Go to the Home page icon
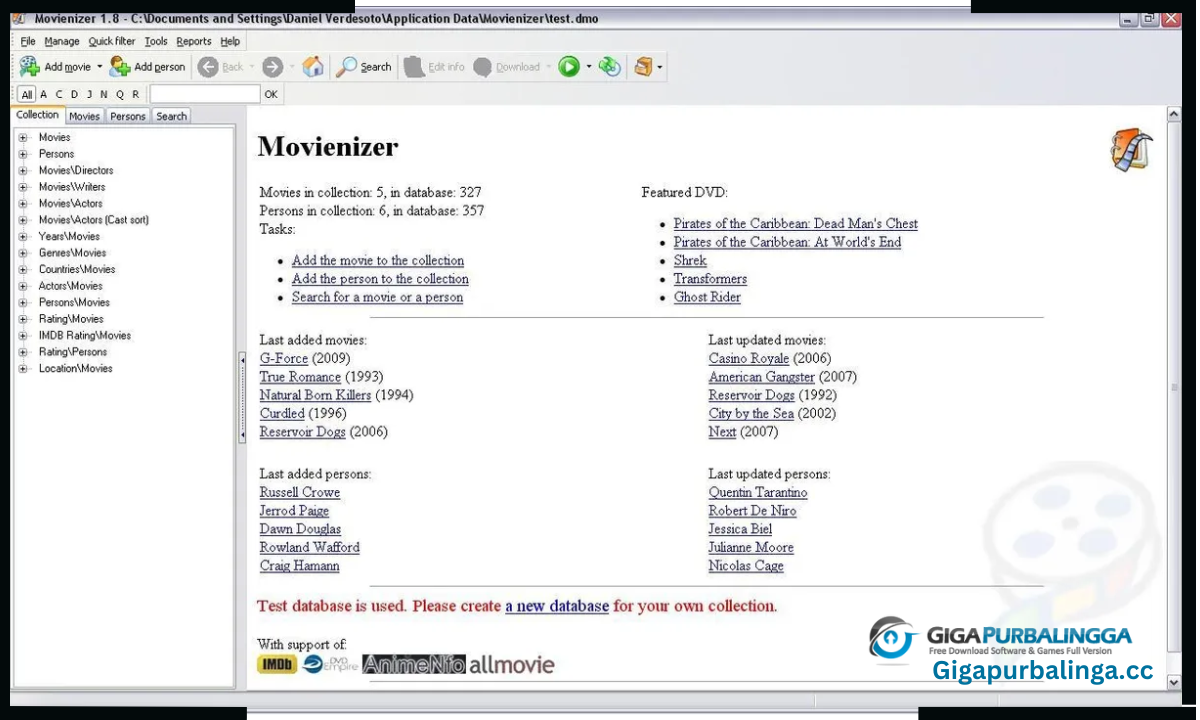This screenshot has width=1200, height=720. (x=313, y=67)
